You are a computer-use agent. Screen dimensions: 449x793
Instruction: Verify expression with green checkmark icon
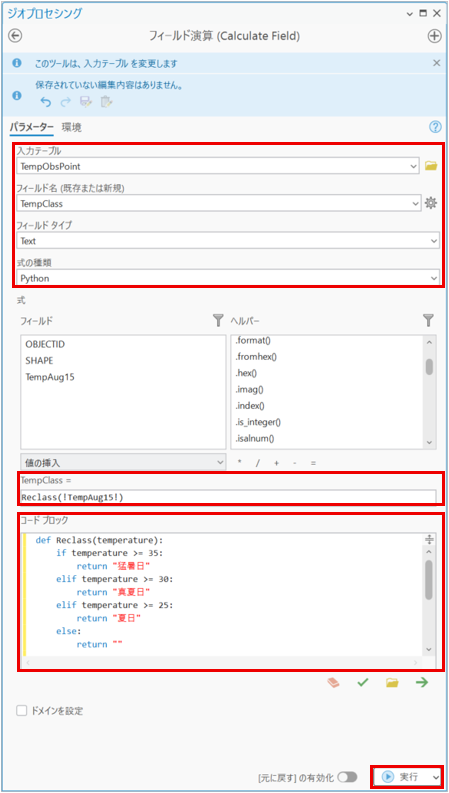[x=362, y=682]
